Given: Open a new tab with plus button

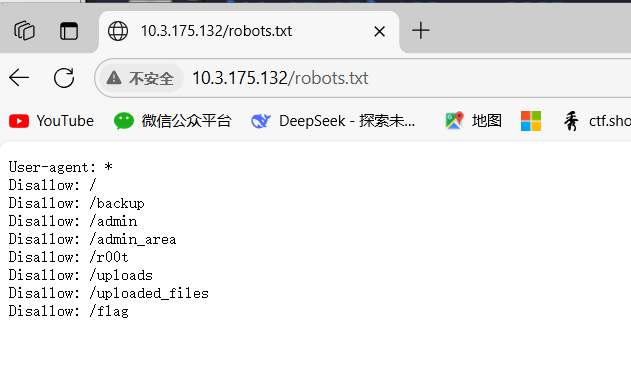Looking at the screenshot, I should (x=421, y=31).
